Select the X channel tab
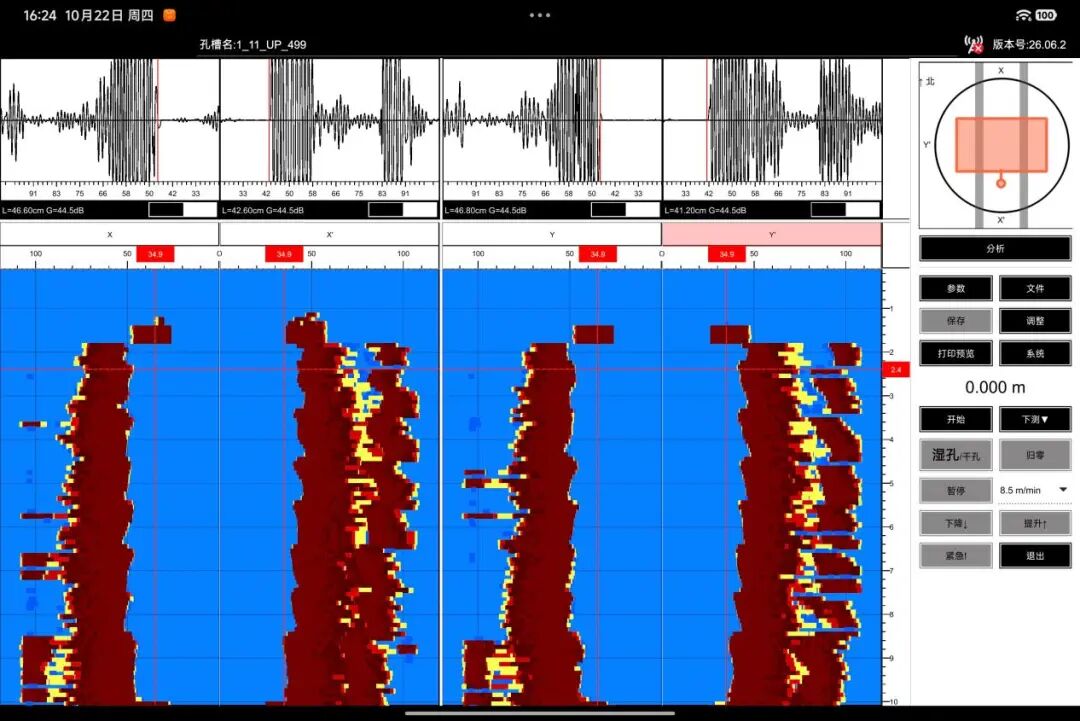This screenshot has height=721, width=1080. pos(110,235)
